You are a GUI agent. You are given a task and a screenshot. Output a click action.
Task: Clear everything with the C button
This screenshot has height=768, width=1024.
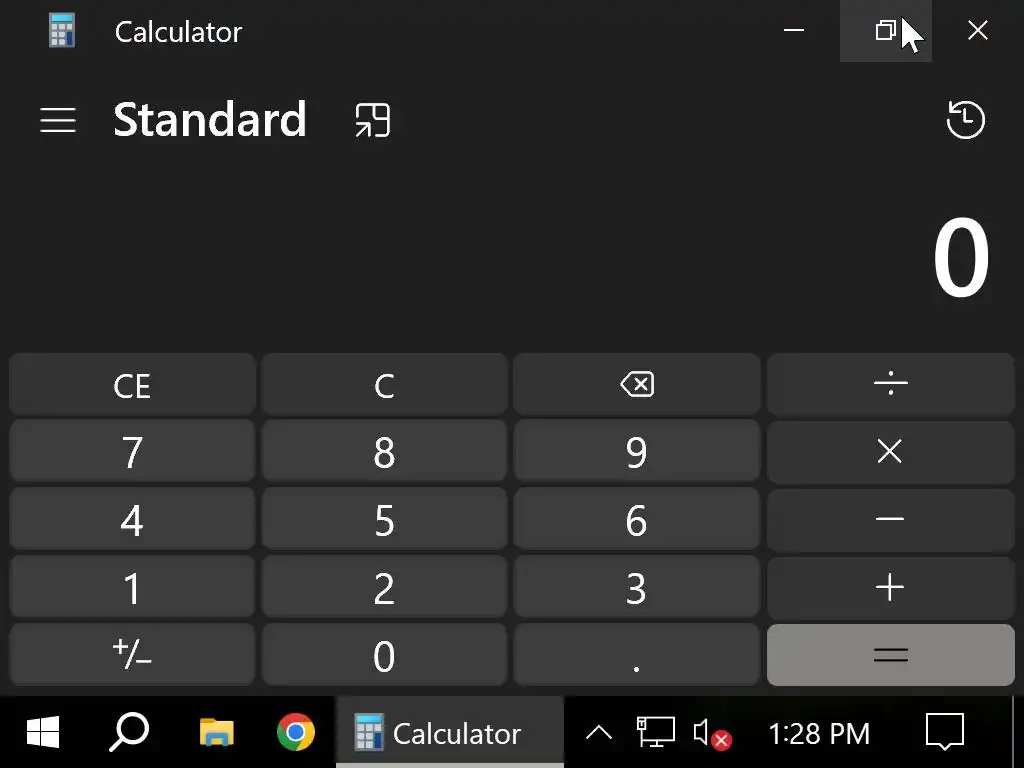384,384
